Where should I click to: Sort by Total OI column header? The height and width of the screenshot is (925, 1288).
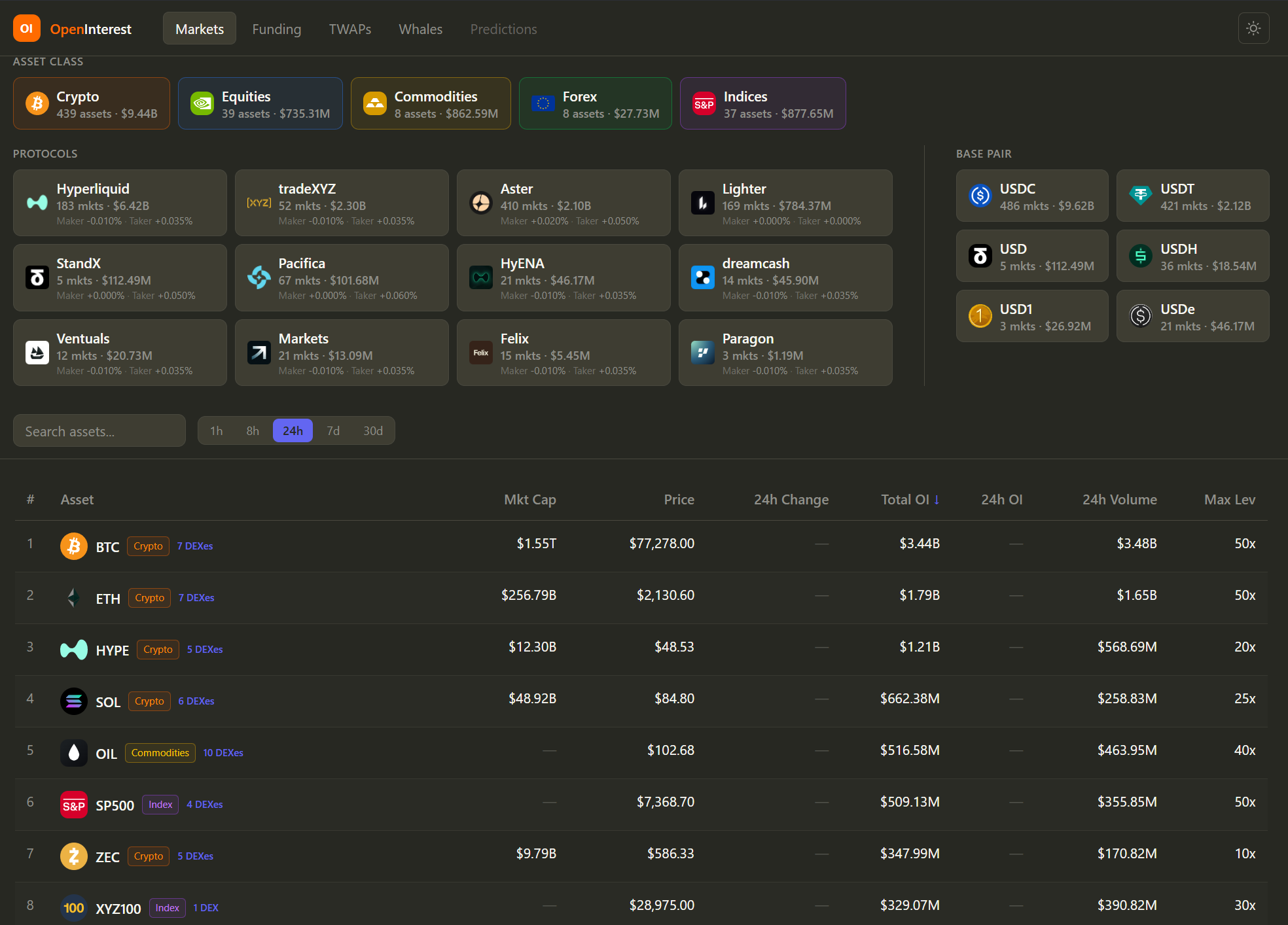coord(910,499)
